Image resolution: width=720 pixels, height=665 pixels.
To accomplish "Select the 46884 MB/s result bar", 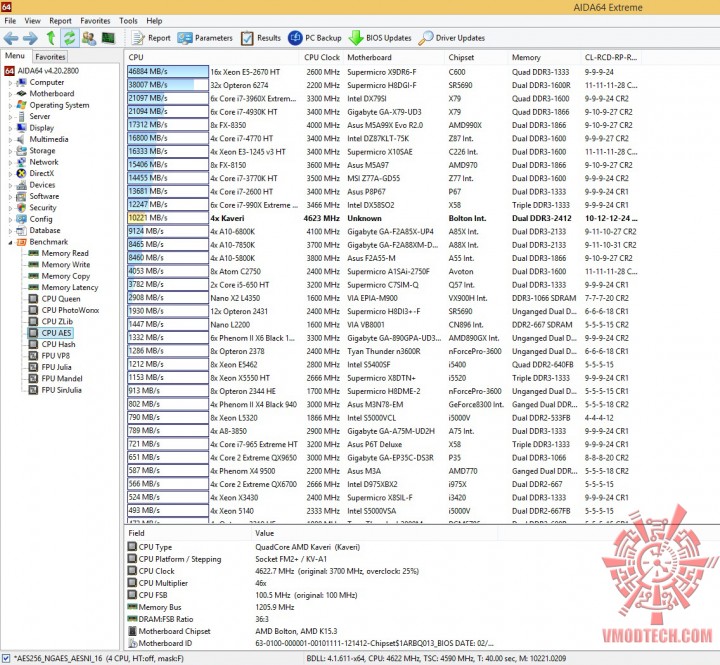I will 168,72.
